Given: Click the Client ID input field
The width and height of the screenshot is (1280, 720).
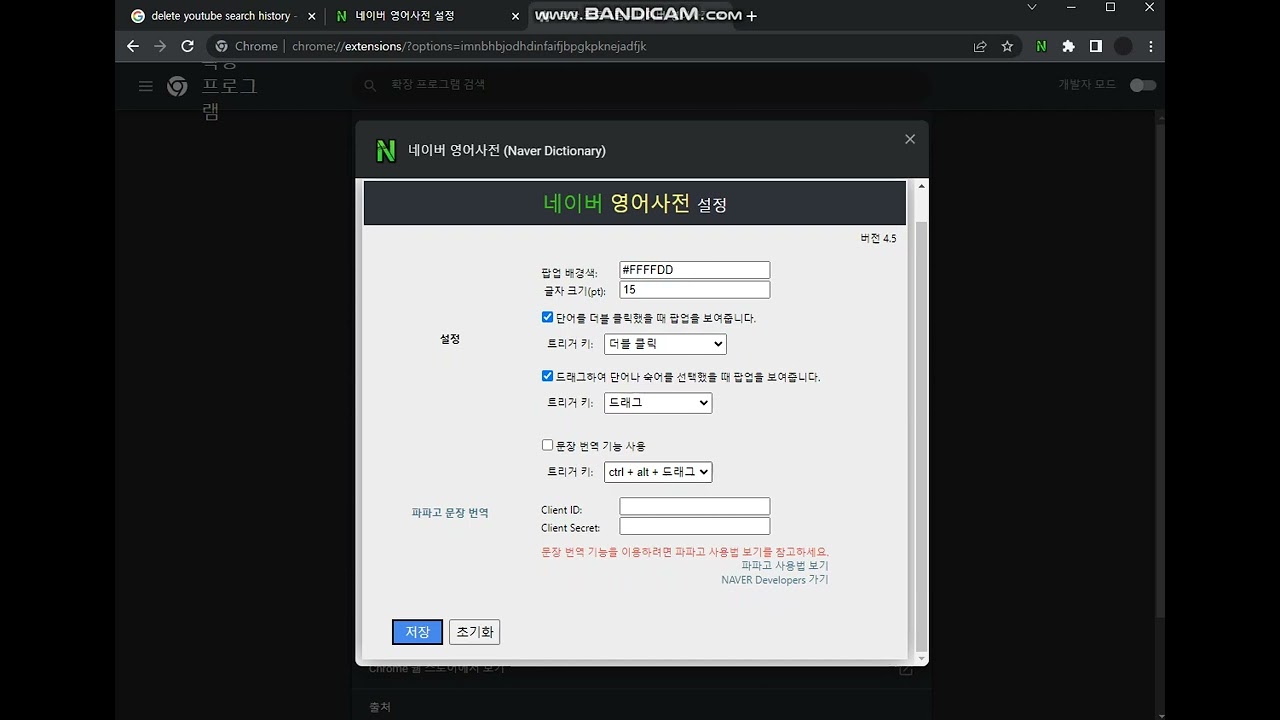Looking at the screenshot, I should [695, 507].
